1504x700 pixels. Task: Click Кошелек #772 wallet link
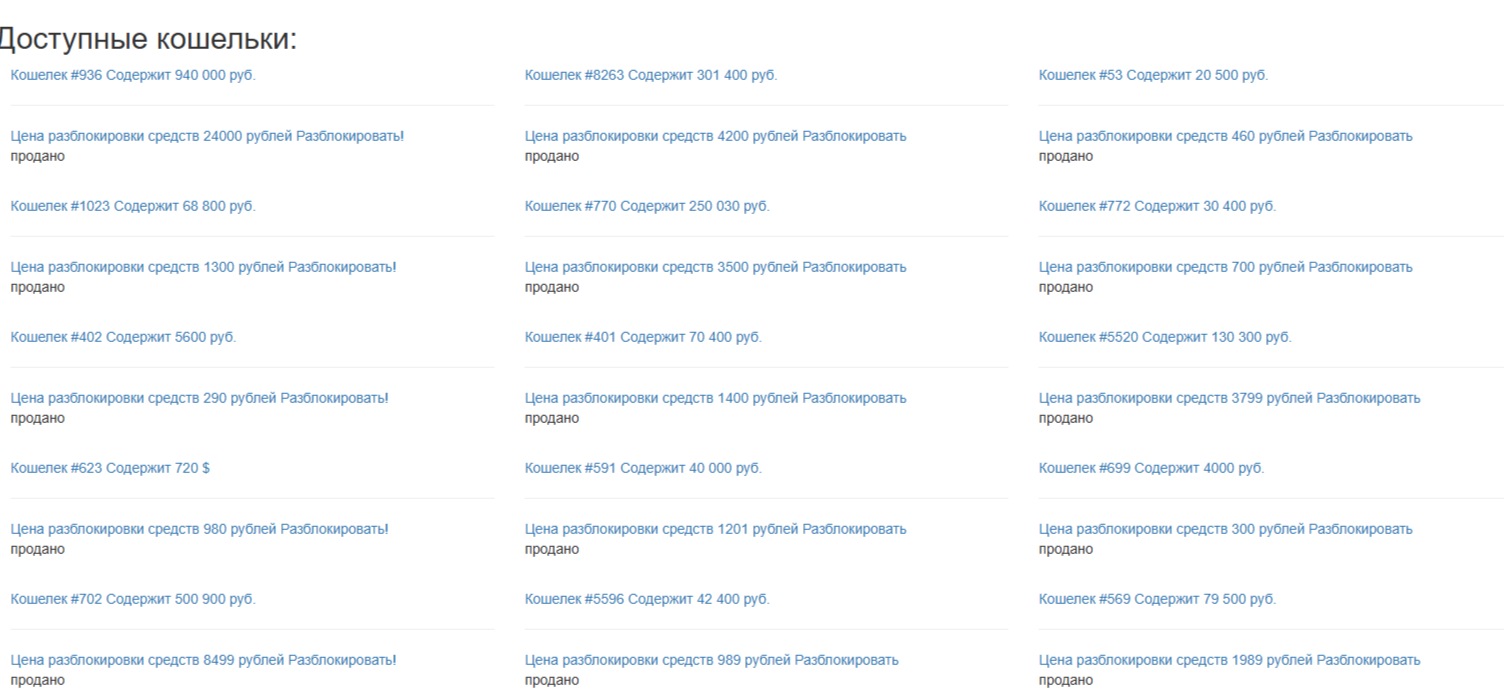coord(1157,206)
